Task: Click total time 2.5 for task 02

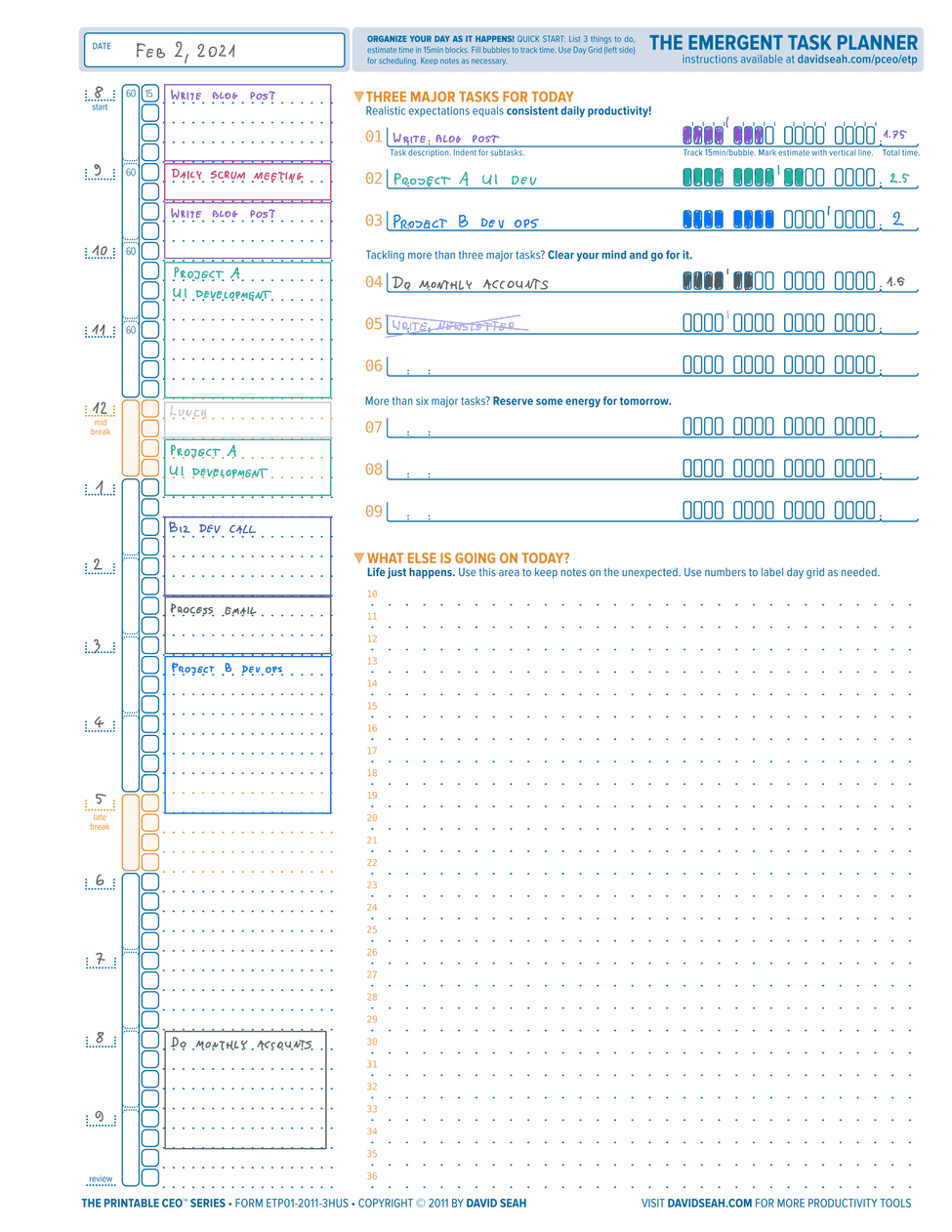Action: click(898, 179)
